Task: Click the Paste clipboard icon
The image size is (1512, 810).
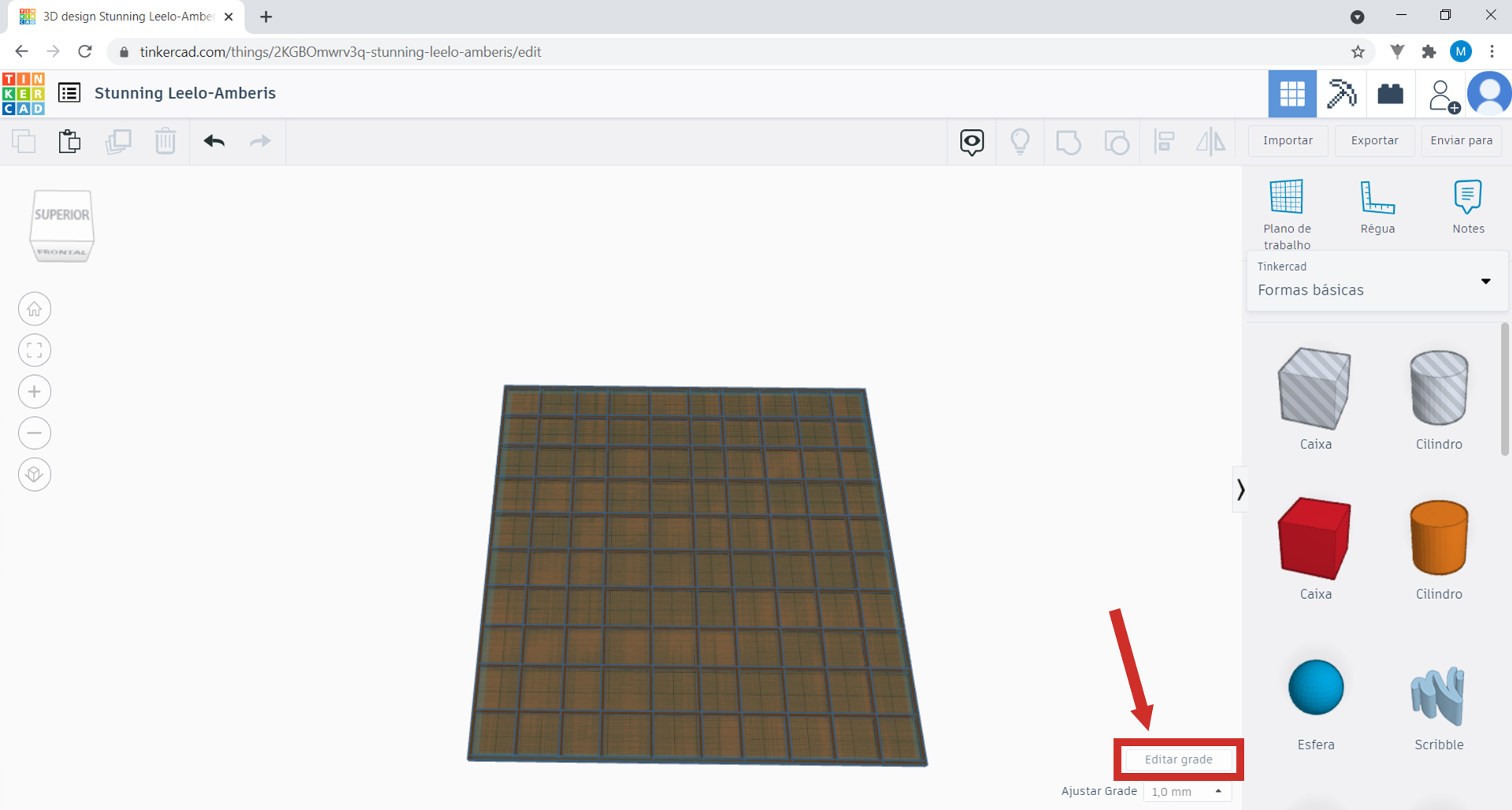Action: (69, 142)
